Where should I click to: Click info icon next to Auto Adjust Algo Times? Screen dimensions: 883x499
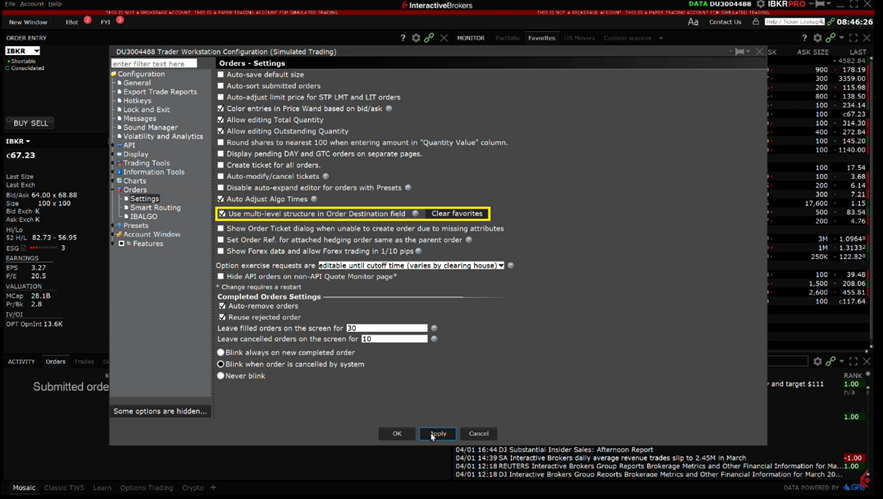point(314,199)
